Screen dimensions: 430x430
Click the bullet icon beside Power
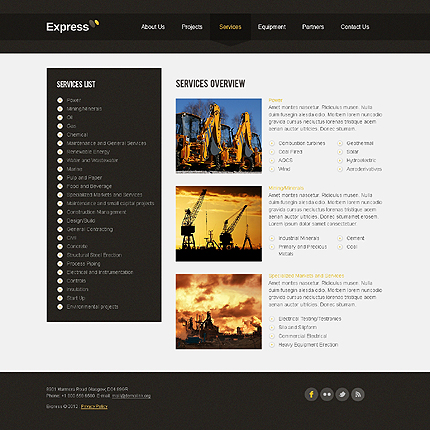tap(60, 100)
